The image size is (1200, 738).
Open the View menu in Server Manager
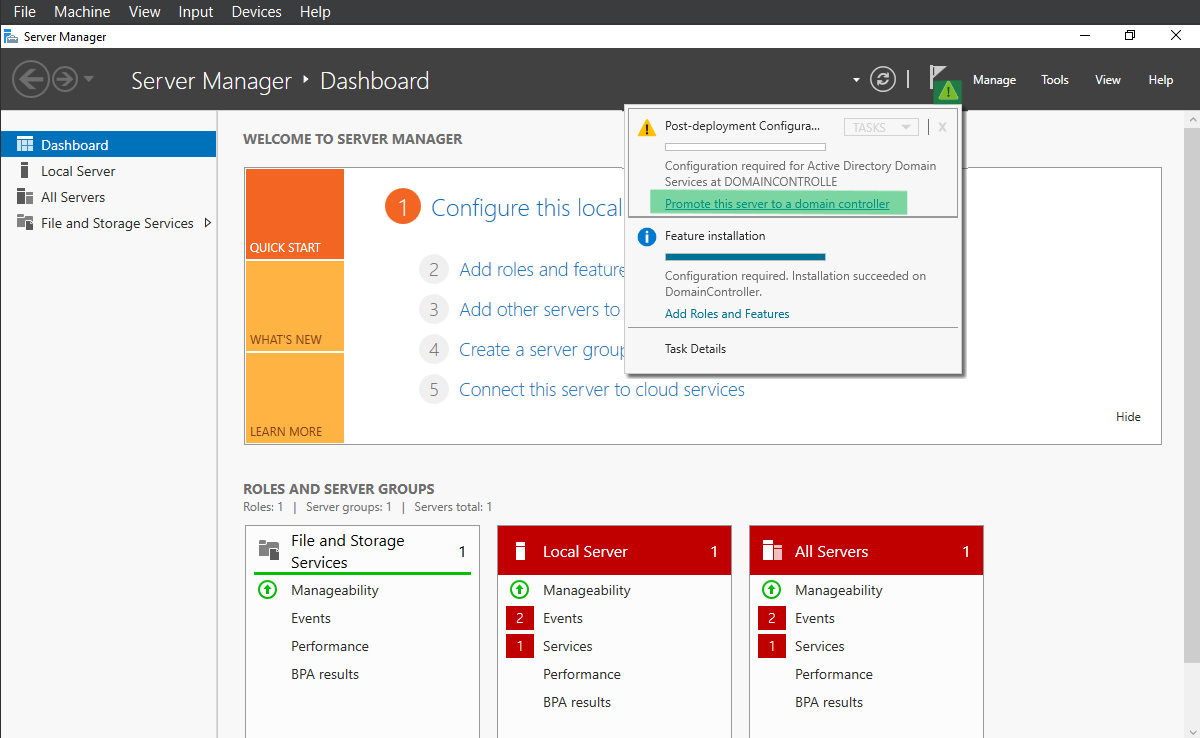coord(1108,80)
